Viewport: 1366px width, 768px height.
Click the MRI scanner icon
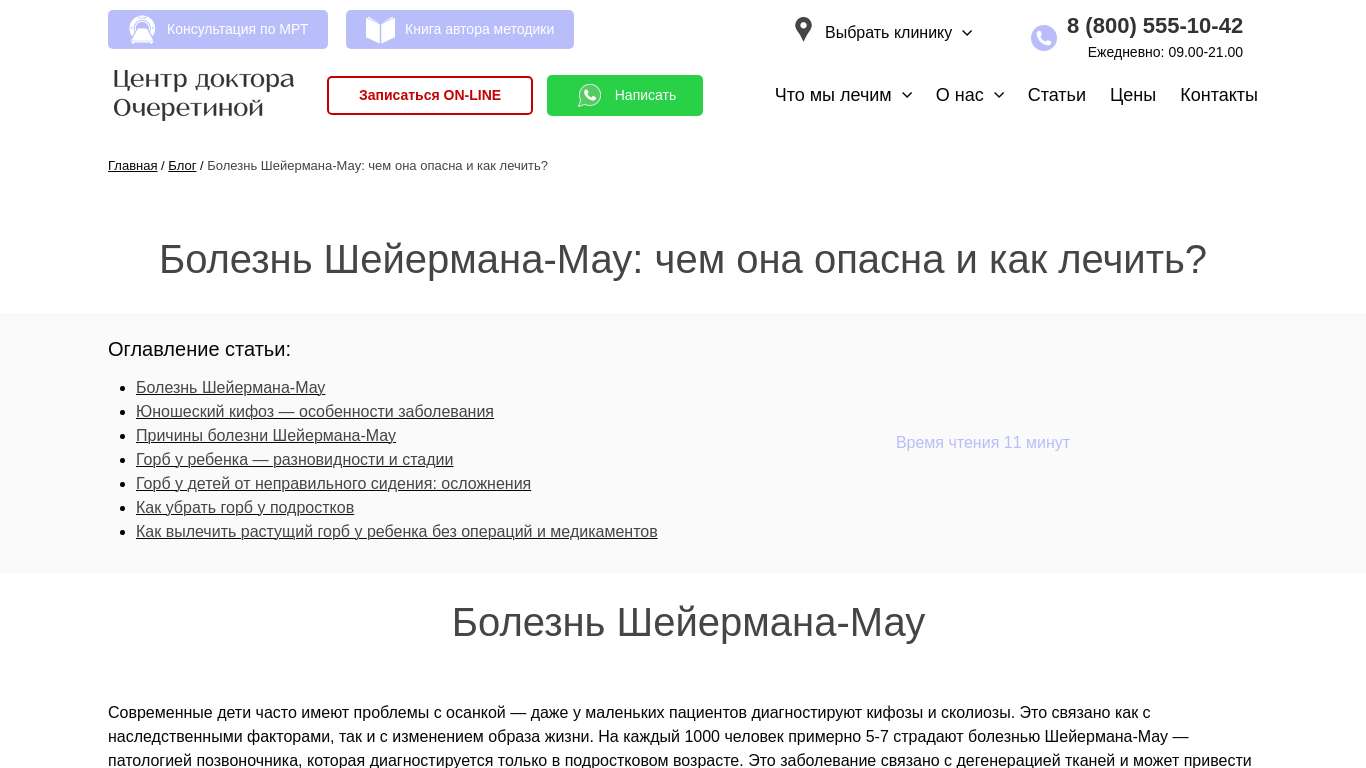point(142,30)
